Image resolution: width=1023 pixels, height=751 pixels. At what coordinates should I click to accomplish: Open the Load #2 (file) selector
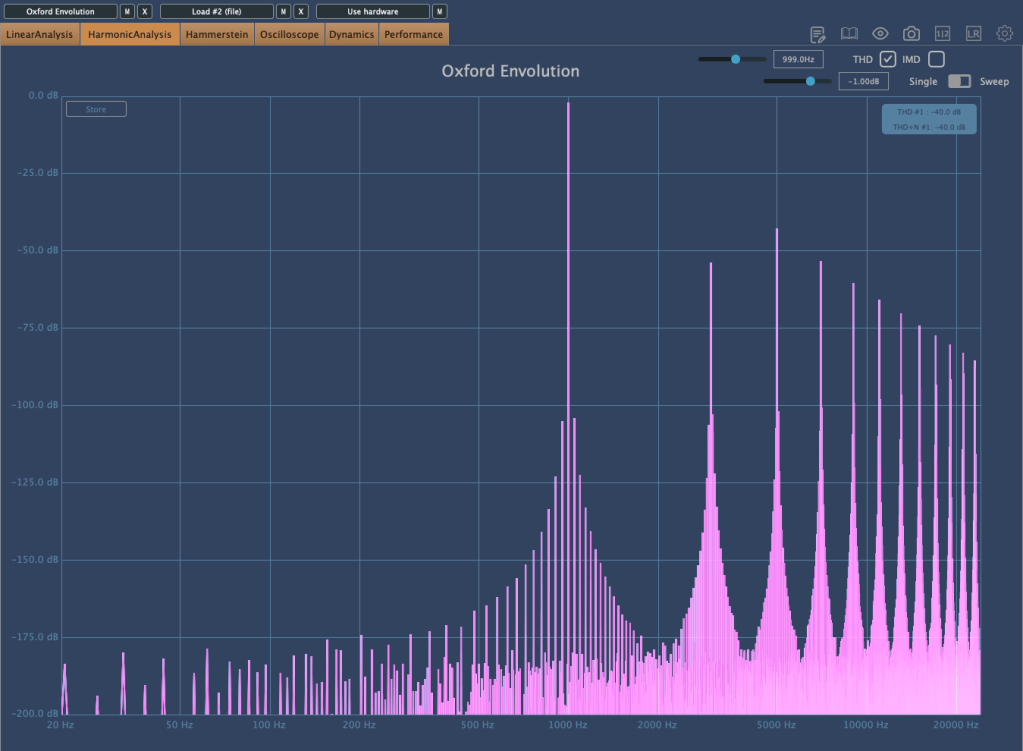click(216, 11)
